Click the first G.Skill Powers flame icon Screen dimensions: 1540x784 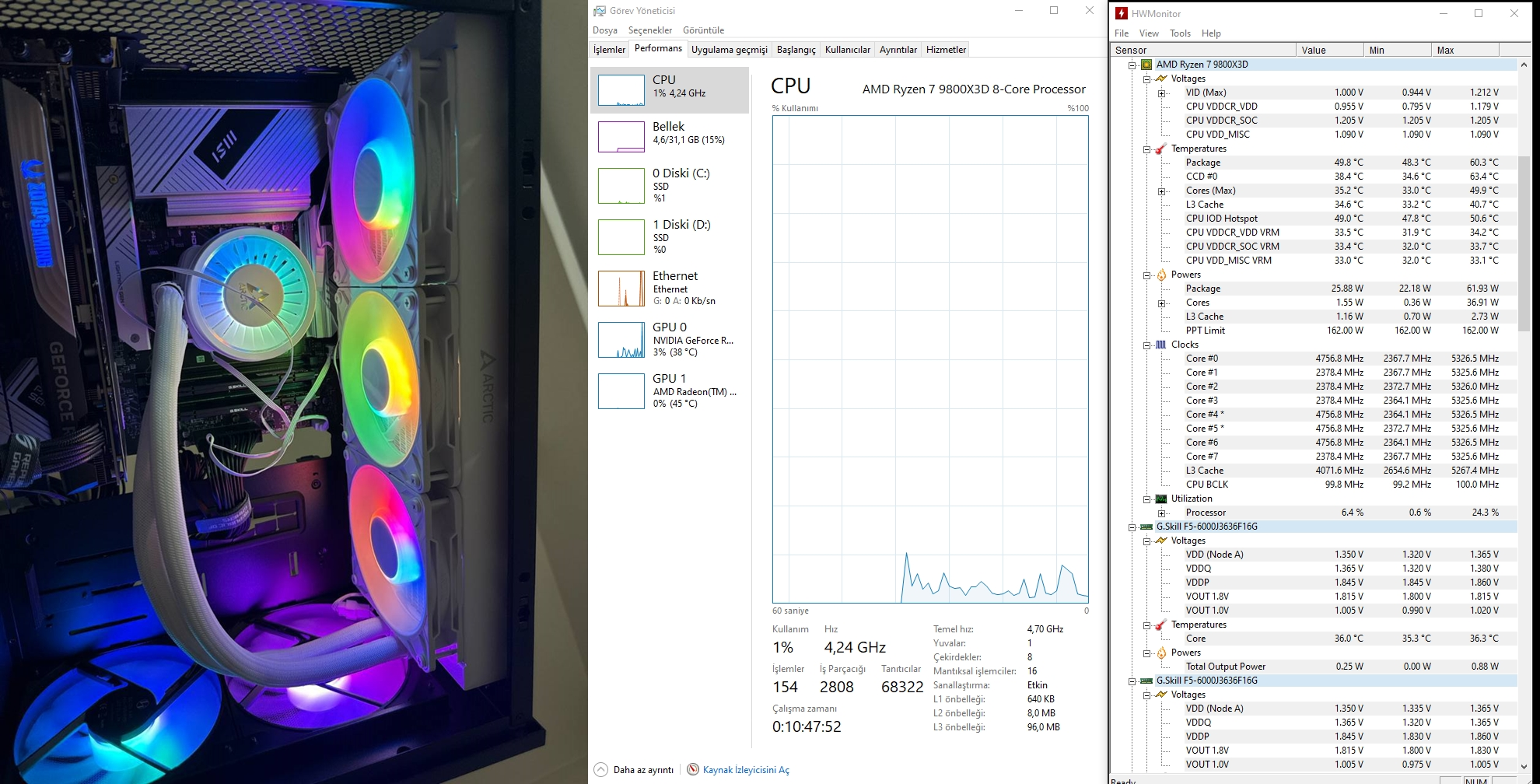tap(1161, 653)
